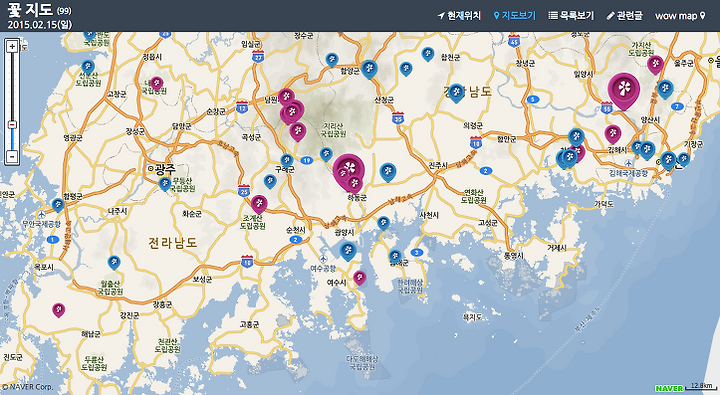Select the magenta marker east of 여수시
This screenshot has height=395, width=720.
tap(360, 277)
